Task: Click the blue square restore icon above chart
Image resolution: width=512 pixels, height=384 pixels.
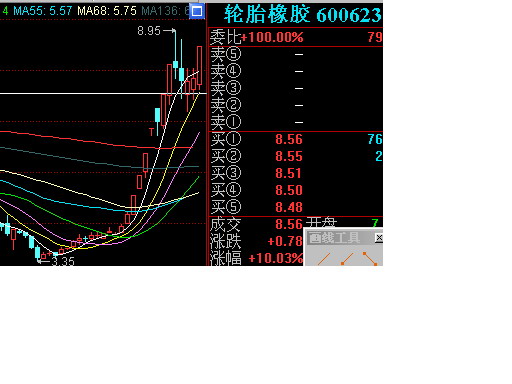Action: [x=197, y=11]
